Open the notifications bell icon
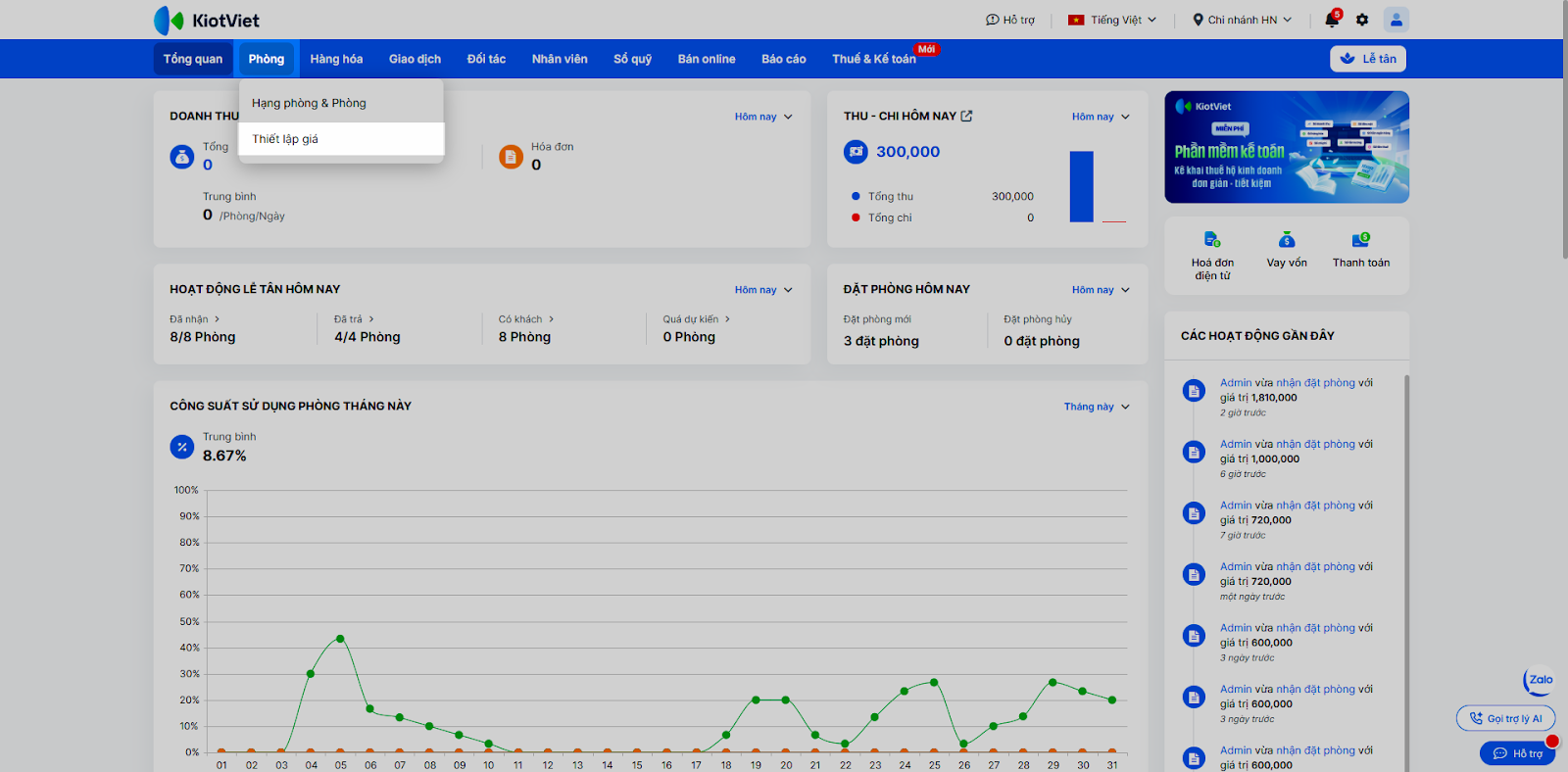Image resolution: width=1568 pixels, height=772 pixels. (x=1331, y=20)
